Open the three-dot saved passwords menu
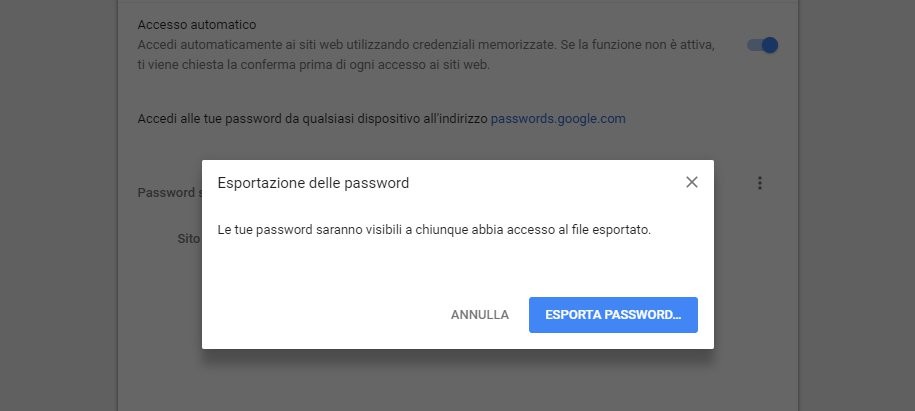Screen dimensions: 915x411 pyautogui.click(x=760, y=183)
